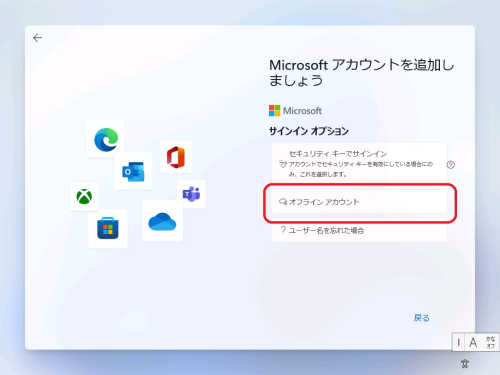This screenshot has height=375, width=500.
Task: Click the Microsoft Teams icon
Action: point(191,194)
